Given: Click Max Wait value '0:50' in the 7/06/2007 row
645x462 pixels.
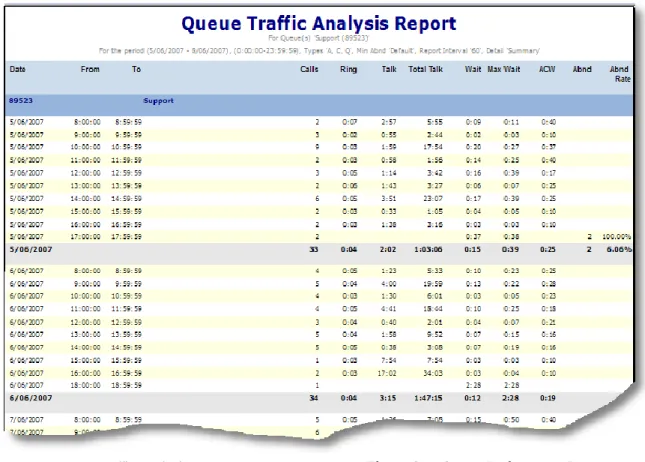Looking at the screenshot, I should click(x=511, y=420).
